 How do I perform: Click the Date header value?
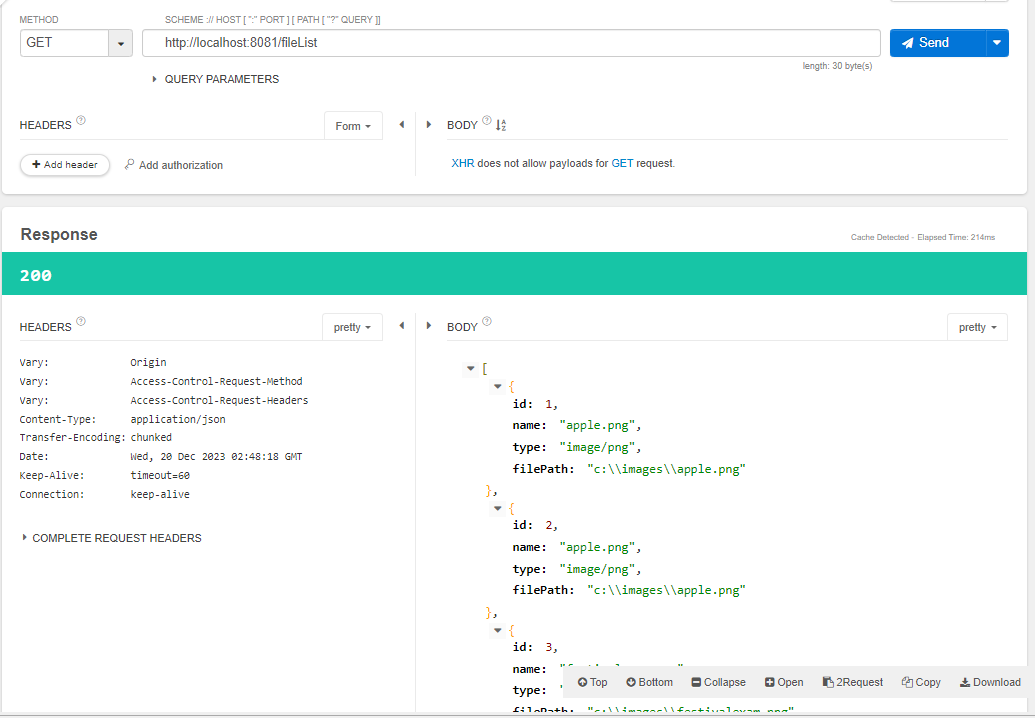pos(217,457)
